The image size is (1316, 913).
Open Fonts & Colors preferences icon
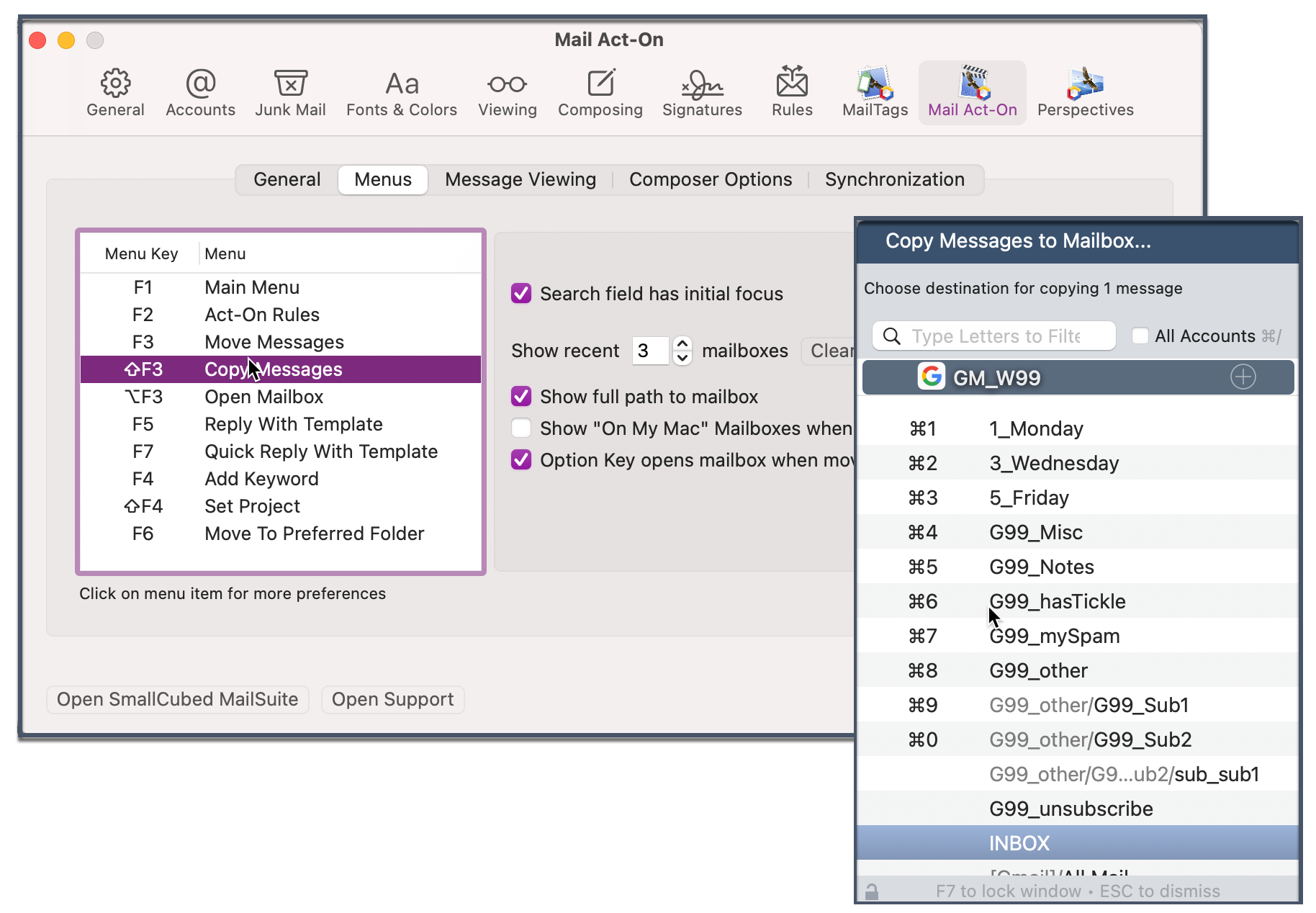pyautogui.click(x=402, y=84)
